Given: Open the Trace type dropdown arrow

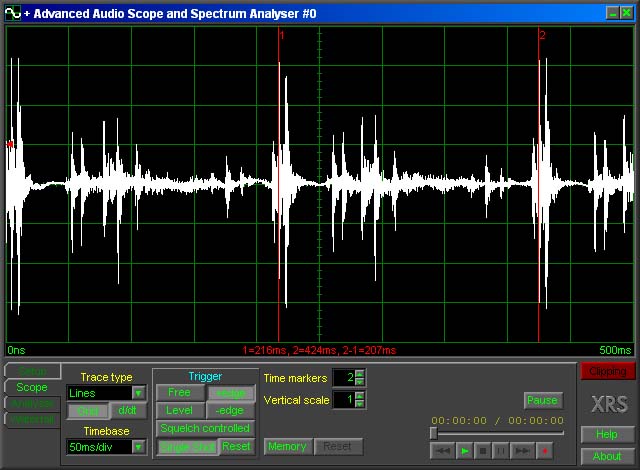Looking at the screenshot, I should [138, 393].
